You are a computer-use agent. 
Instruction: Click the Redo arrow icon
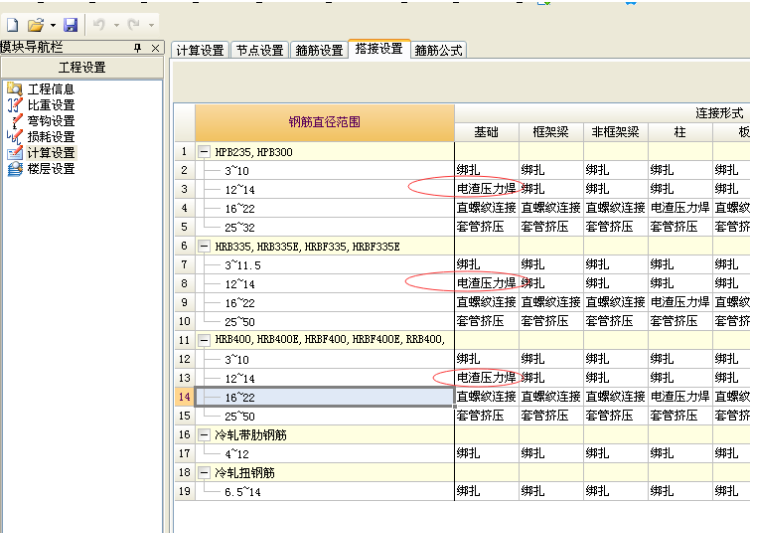coord(133,24)
